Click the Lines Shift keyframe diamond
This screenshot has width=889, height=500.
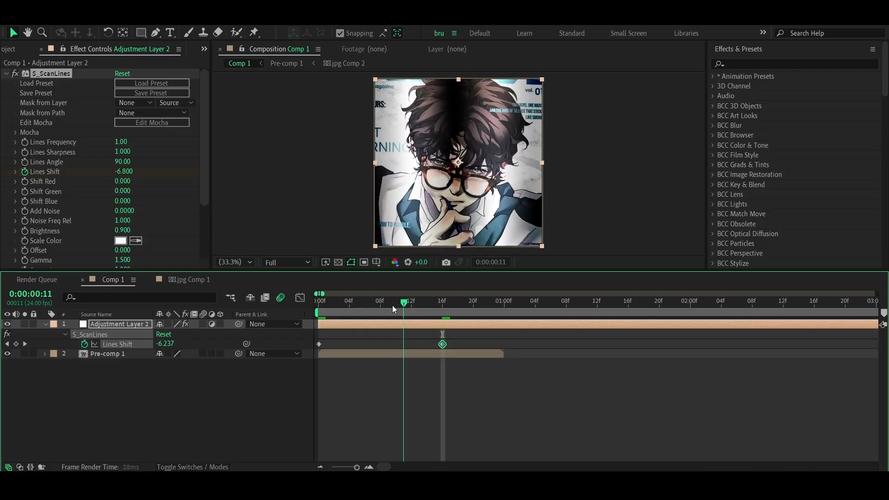(442, 344)
